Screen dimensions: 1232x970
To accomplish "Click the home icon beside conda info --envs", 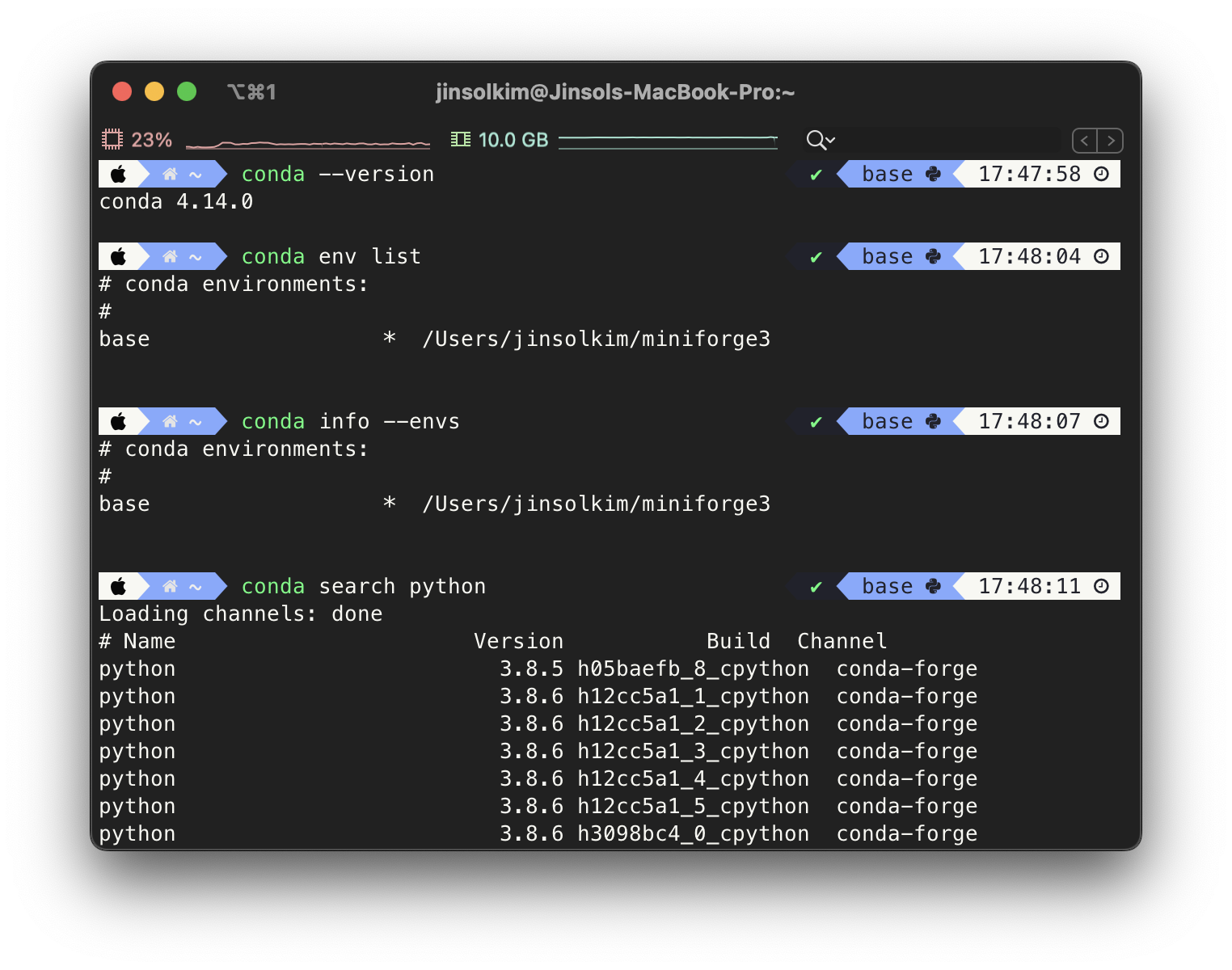I will (170, 421).
